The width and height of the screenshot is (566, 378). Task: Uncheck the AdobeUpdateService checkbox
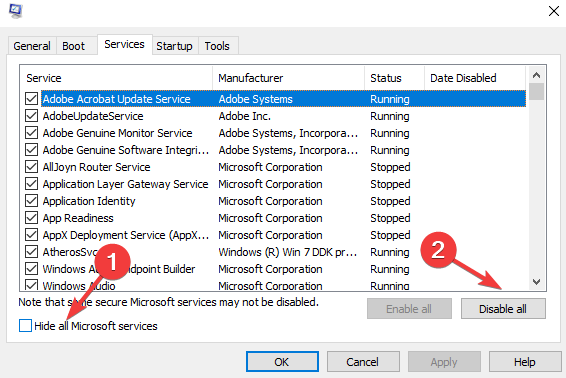click(x=31, y=116)
